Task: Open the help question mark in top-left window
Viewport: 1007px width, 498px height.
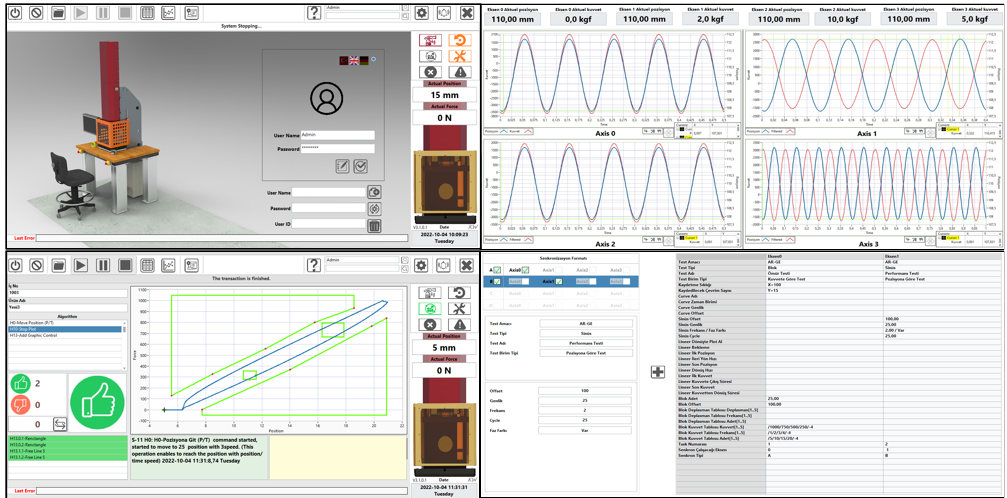Action: tap(313, 14)
